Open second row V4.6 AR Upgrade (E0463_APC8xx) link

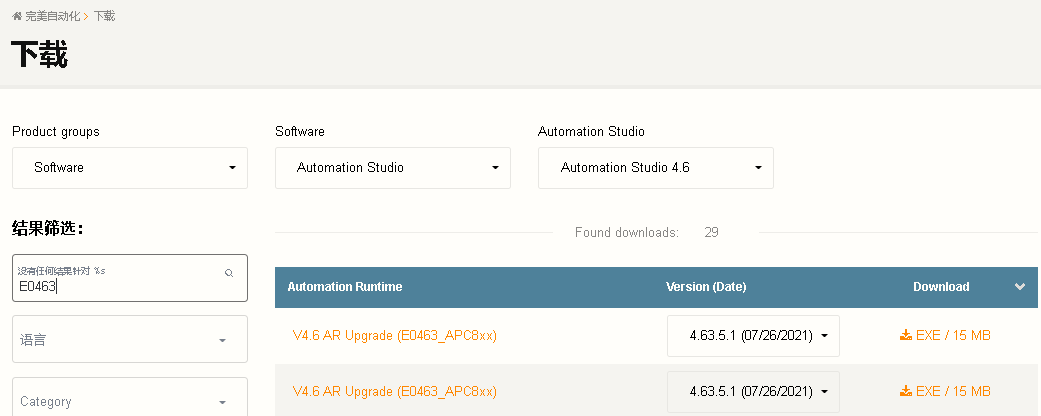394,391
